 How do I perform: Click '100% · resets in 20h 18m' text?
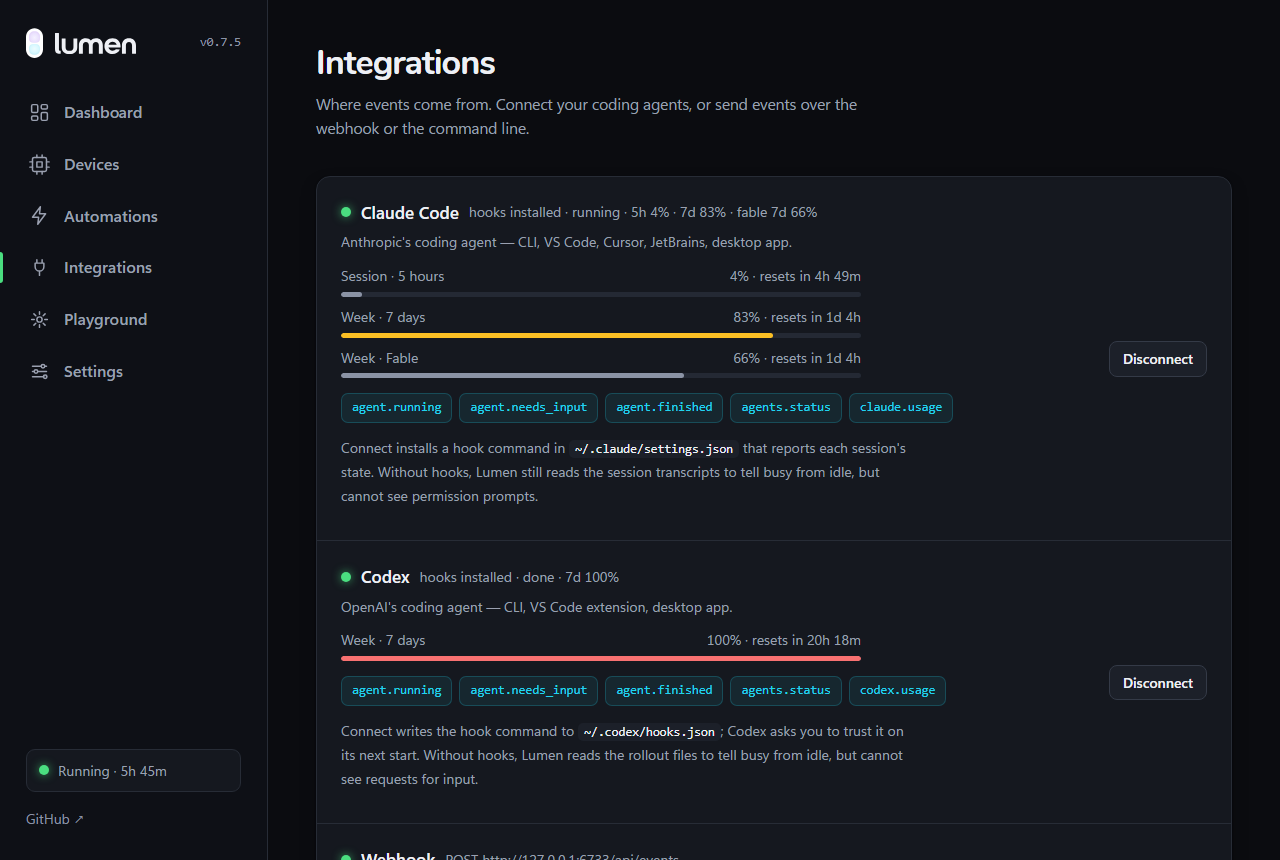(784, 641)
